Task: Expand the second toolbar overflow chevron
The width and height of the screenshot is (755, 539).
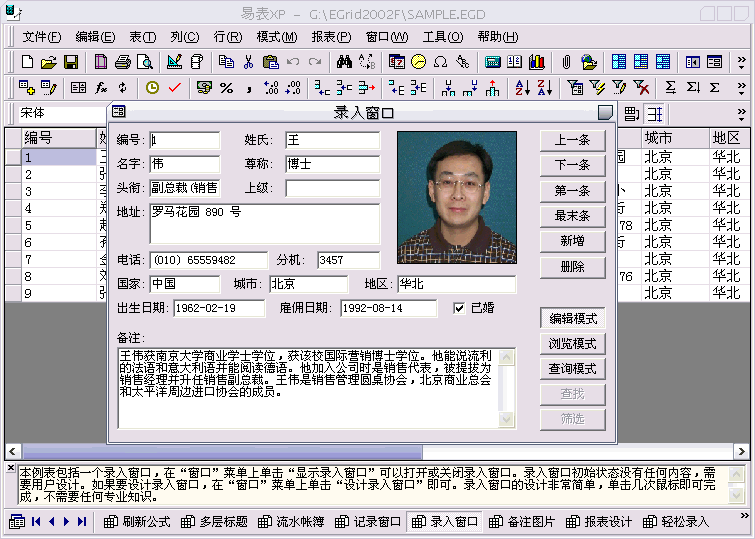Action: 742,88
